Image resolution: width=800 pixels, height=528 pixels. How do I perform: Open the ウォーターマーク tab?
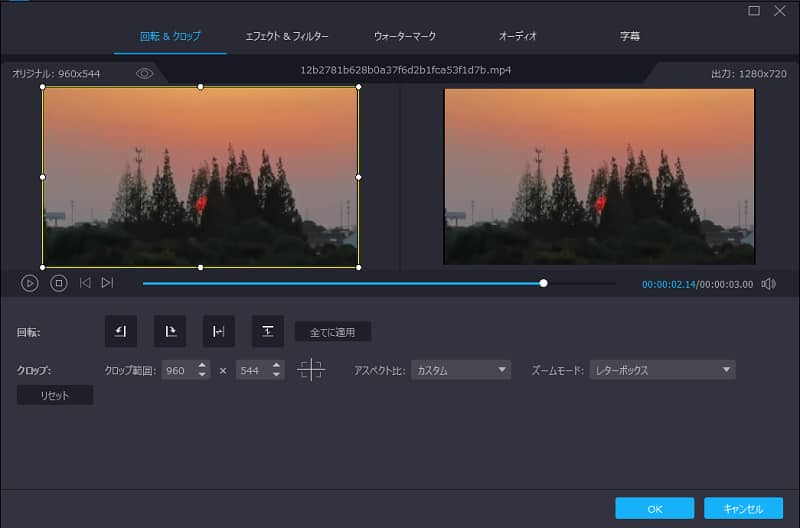(x=405, y=36)
